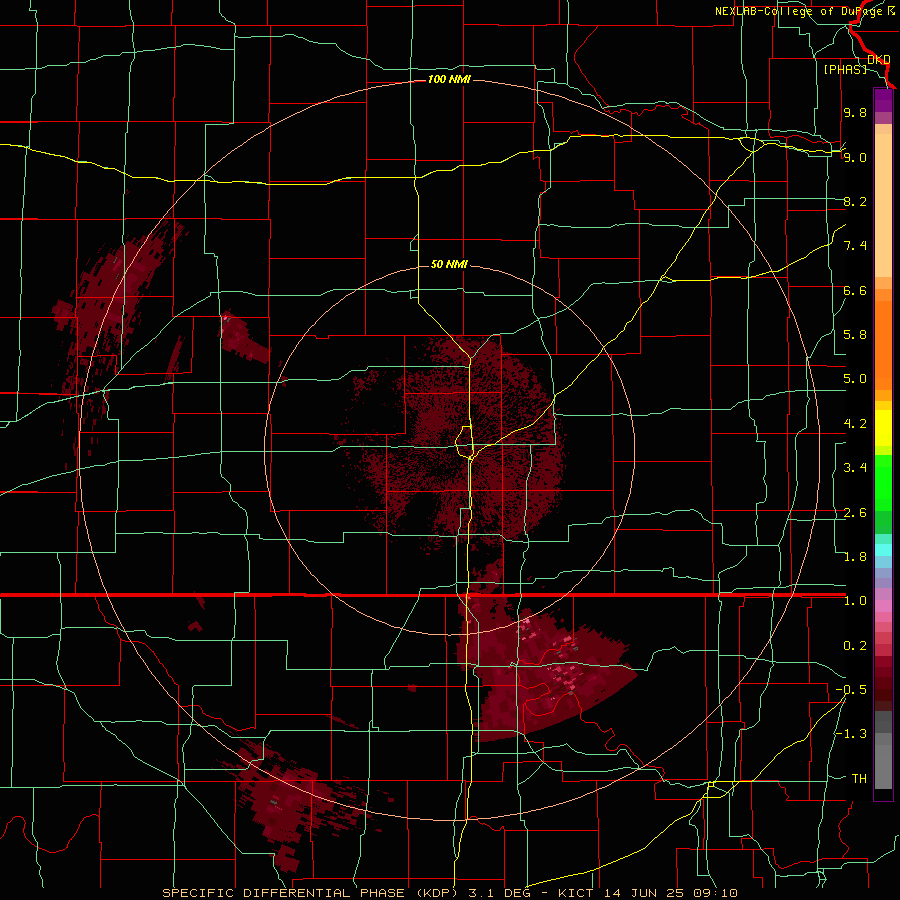Click the -1.3 scale value
Image resolution: width=900 pixels, height=900 pixels.
[x=851, y=734]
